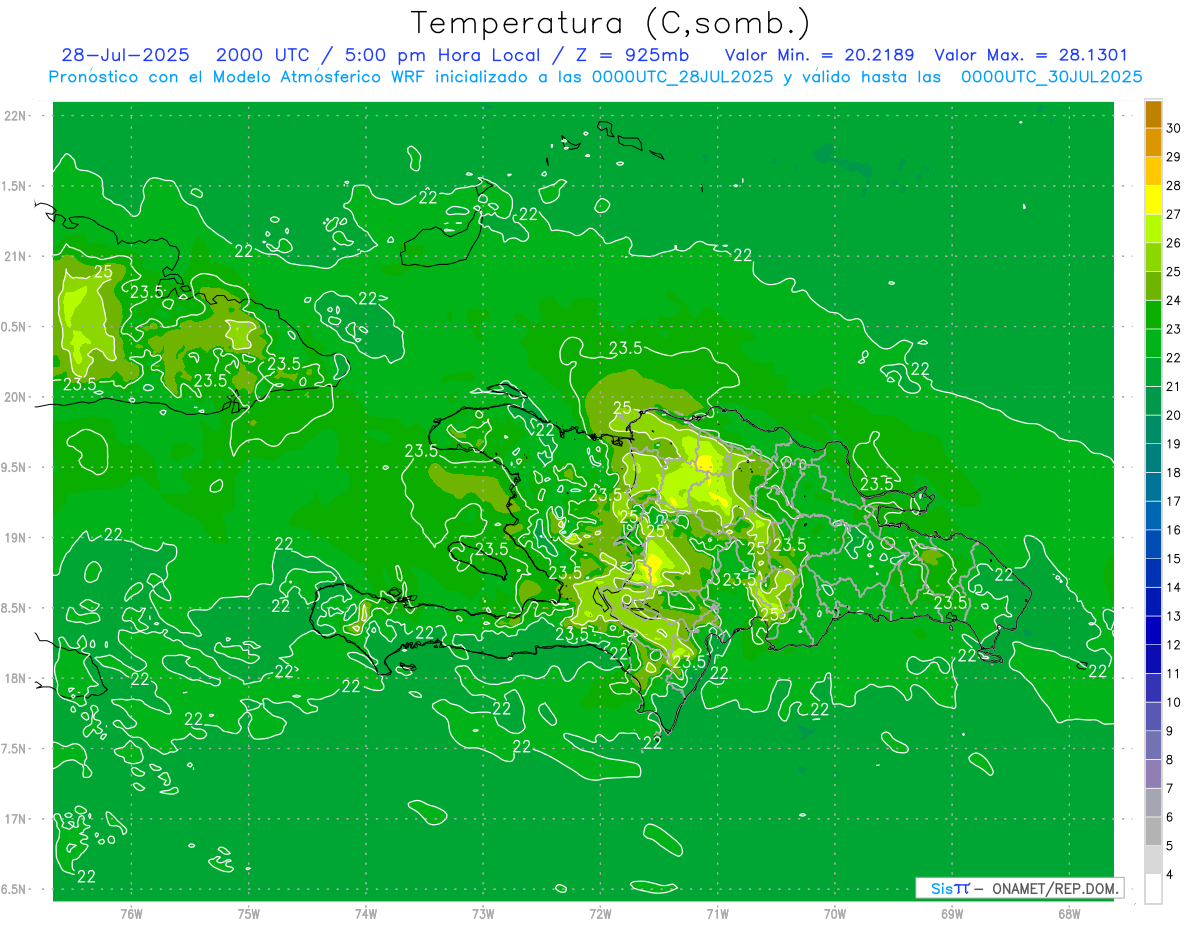This screenshot has height=927, width=1200.
Task: Pick the gray swatch between 5 and 6
Action: (x=1153, y=831)
